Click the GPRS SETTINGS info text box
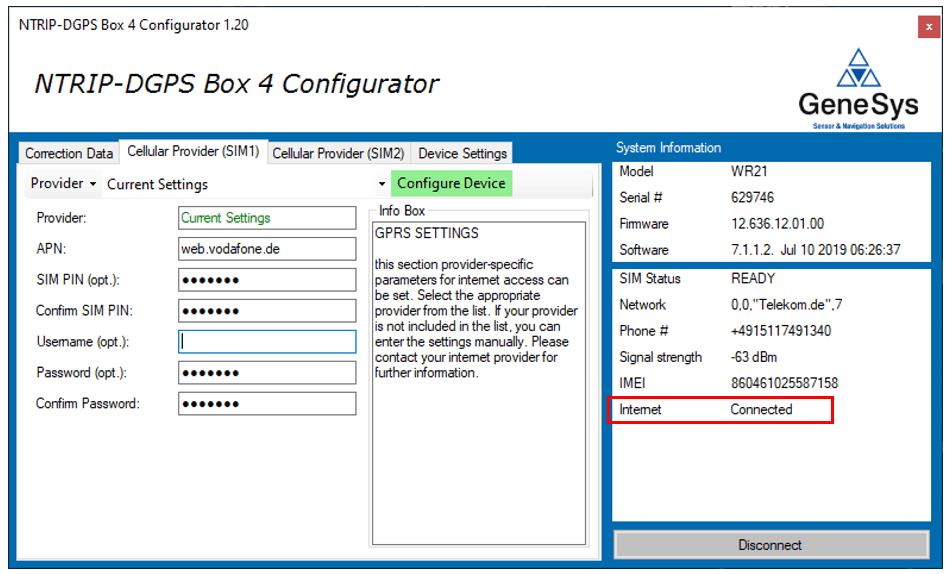The image size is (947, 574). (x=479, y=383)
